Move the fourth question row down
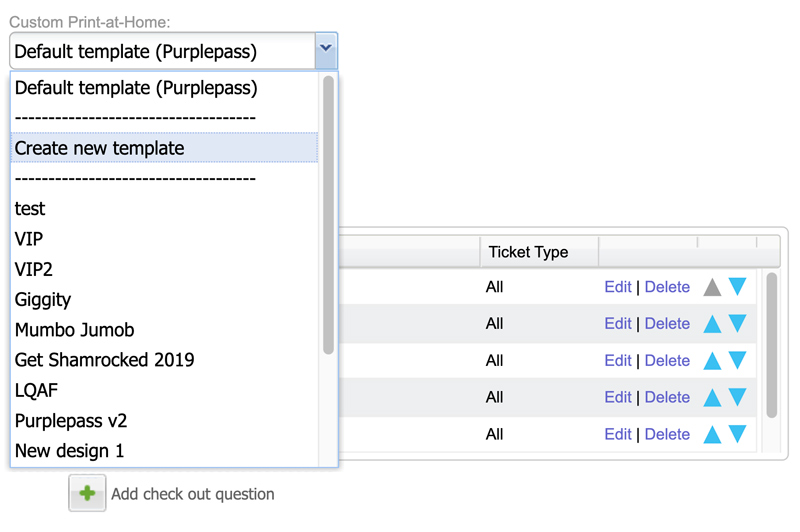Image resolution: width=800 pixels, height=532 pixels. pos(738,396)
